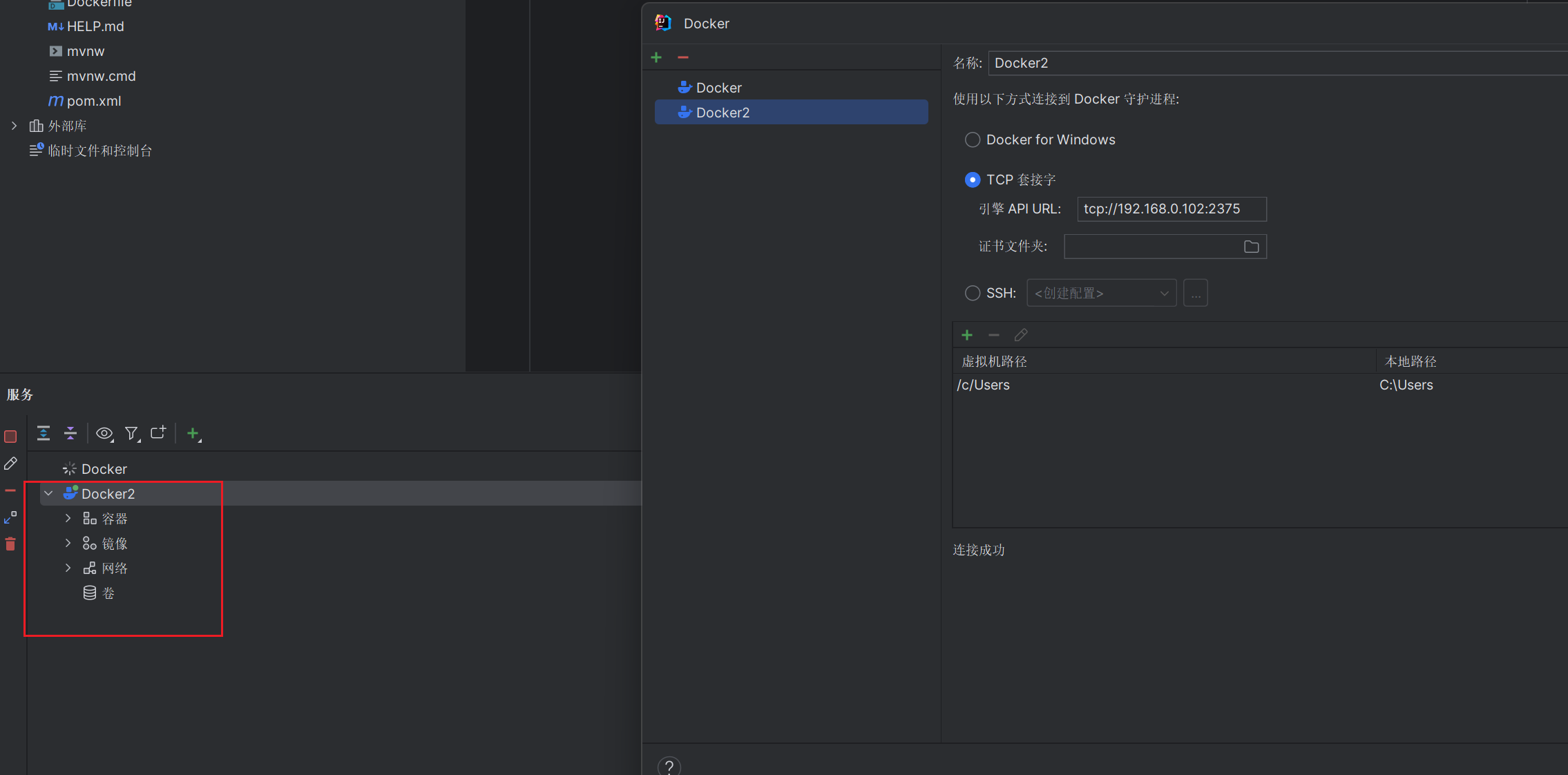Add a path mapping with plus icon
Screen dimensions: 1568x775
pos(967,335)
